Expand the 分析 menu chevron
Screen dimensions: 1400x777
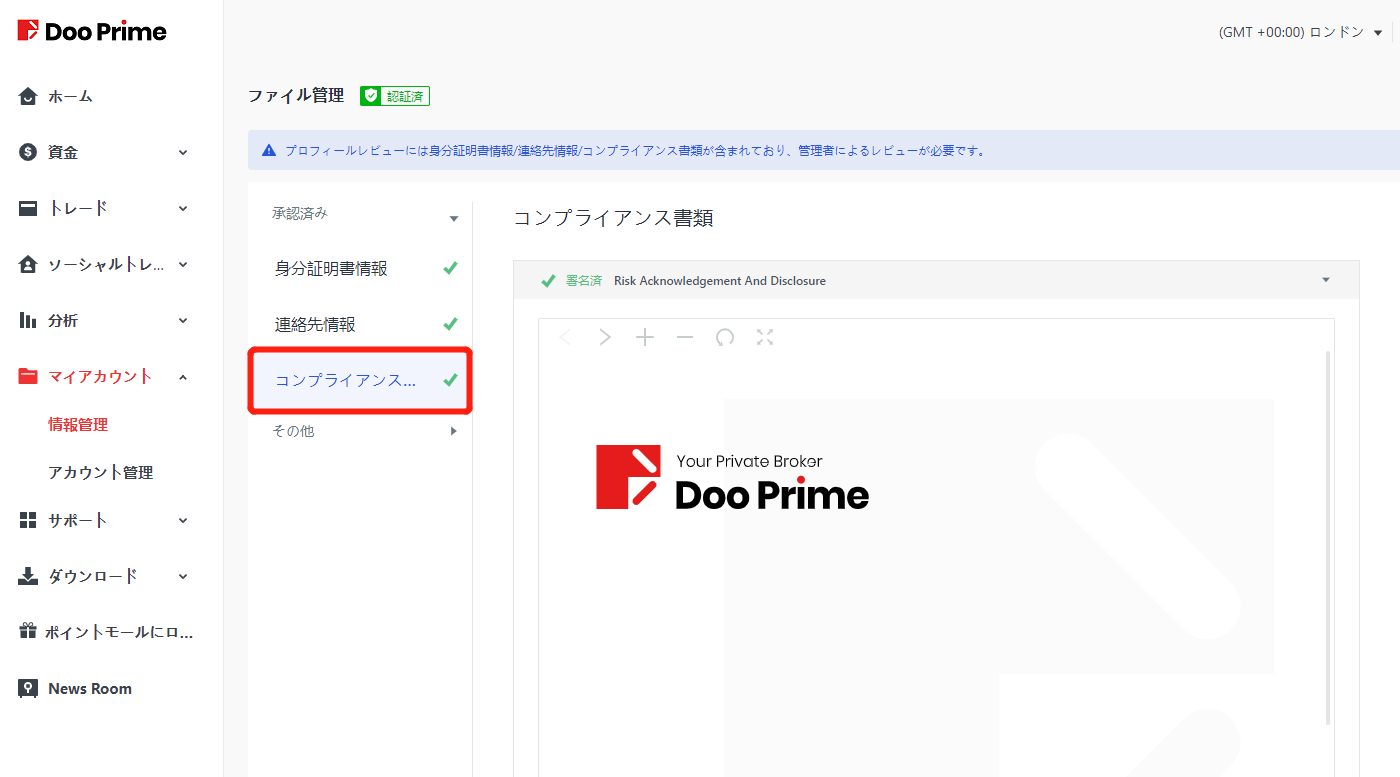(x=183, y=320)
